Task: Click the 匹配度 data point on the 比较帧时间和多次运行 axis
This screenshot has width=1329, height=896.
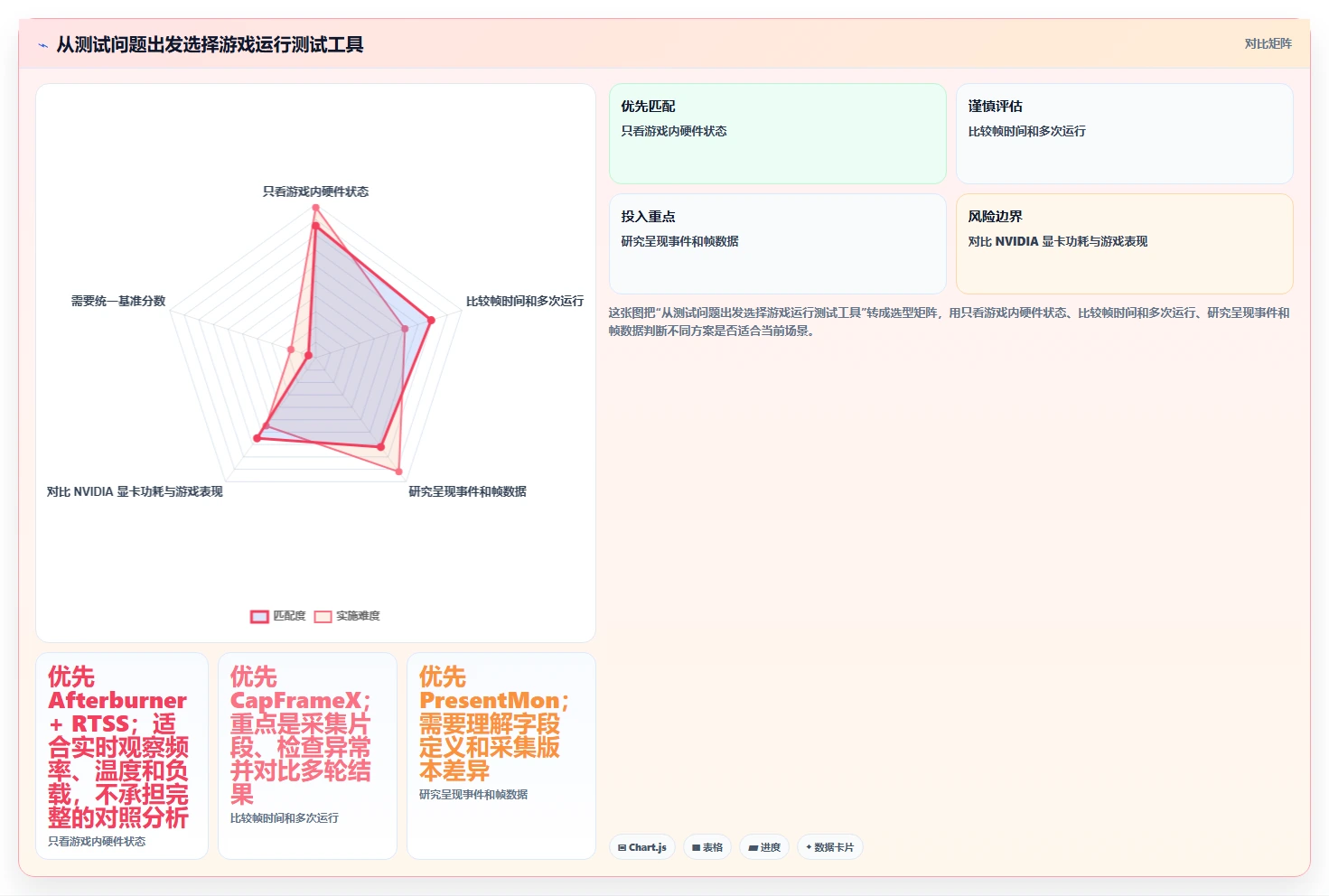Action: coord(431,320)
